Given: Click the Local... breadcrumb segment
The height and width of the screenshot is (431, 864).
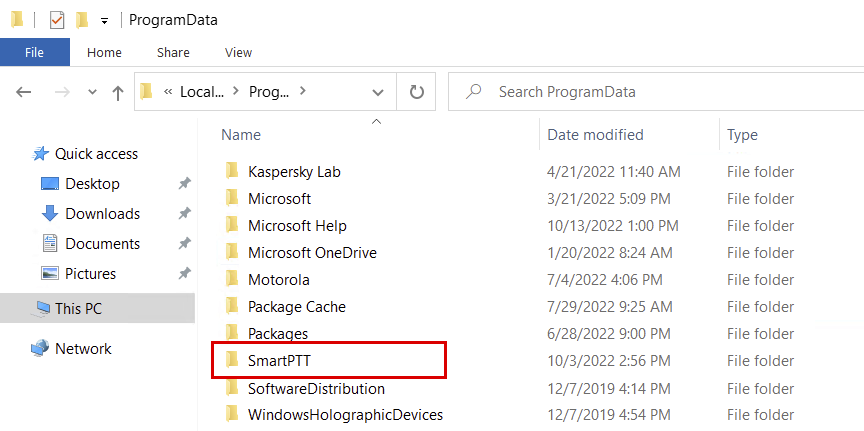Looking at the screenshot, I should (x=202, y=91).
